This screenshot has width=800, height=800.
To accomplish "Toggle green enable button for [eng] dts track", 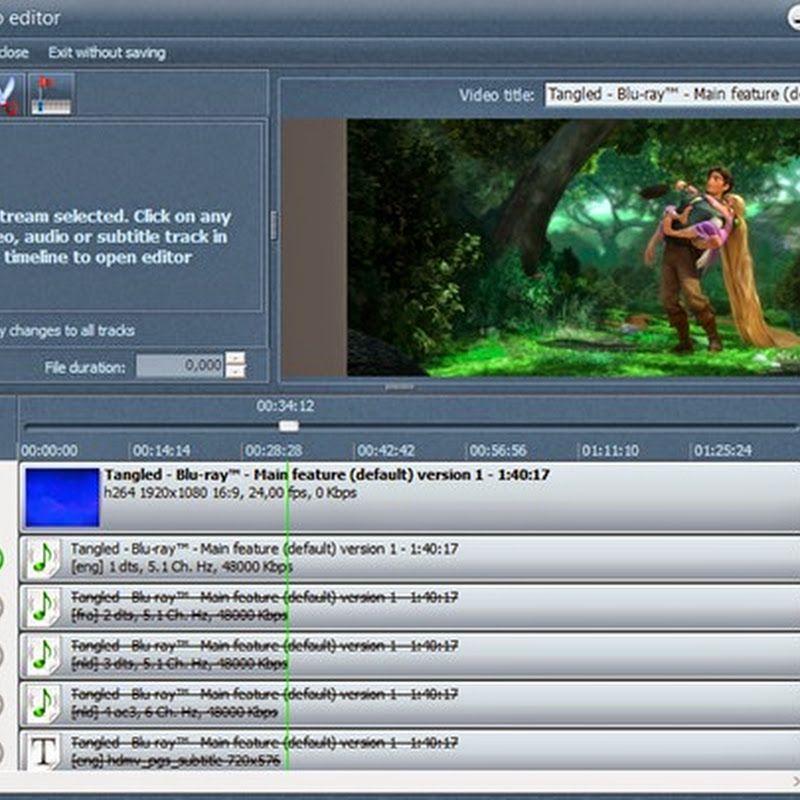I will 2,559.
